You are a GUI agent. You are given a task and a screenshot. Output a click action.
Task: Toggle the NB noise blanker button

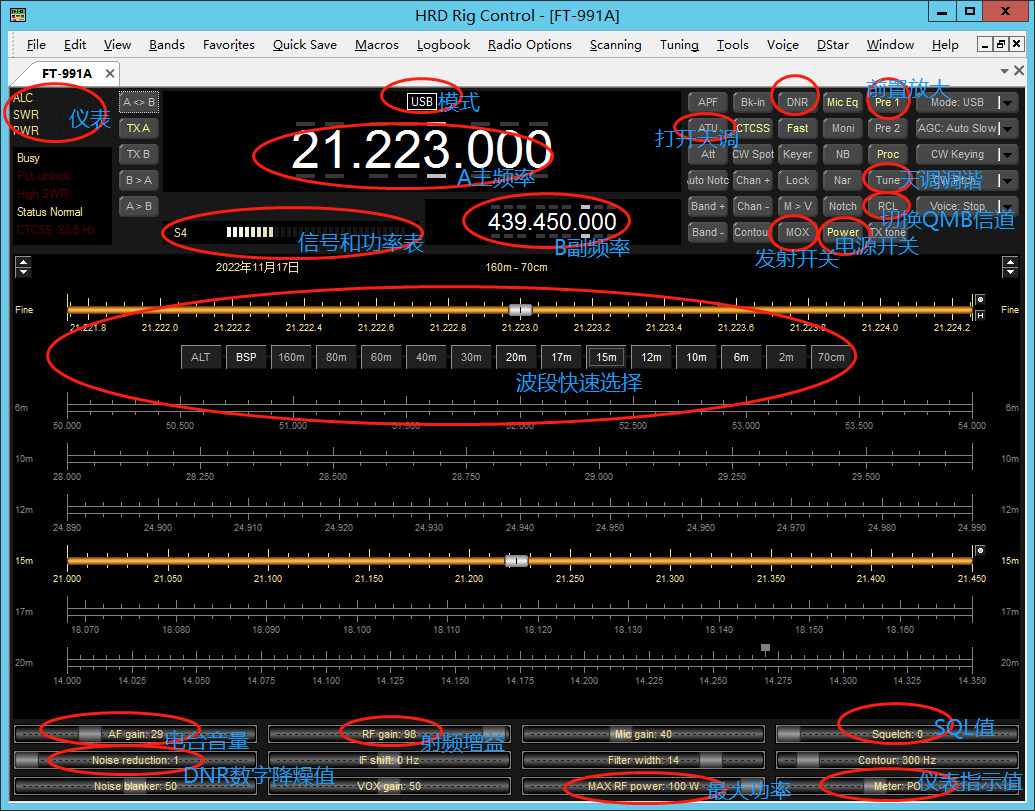click(842, 154)
